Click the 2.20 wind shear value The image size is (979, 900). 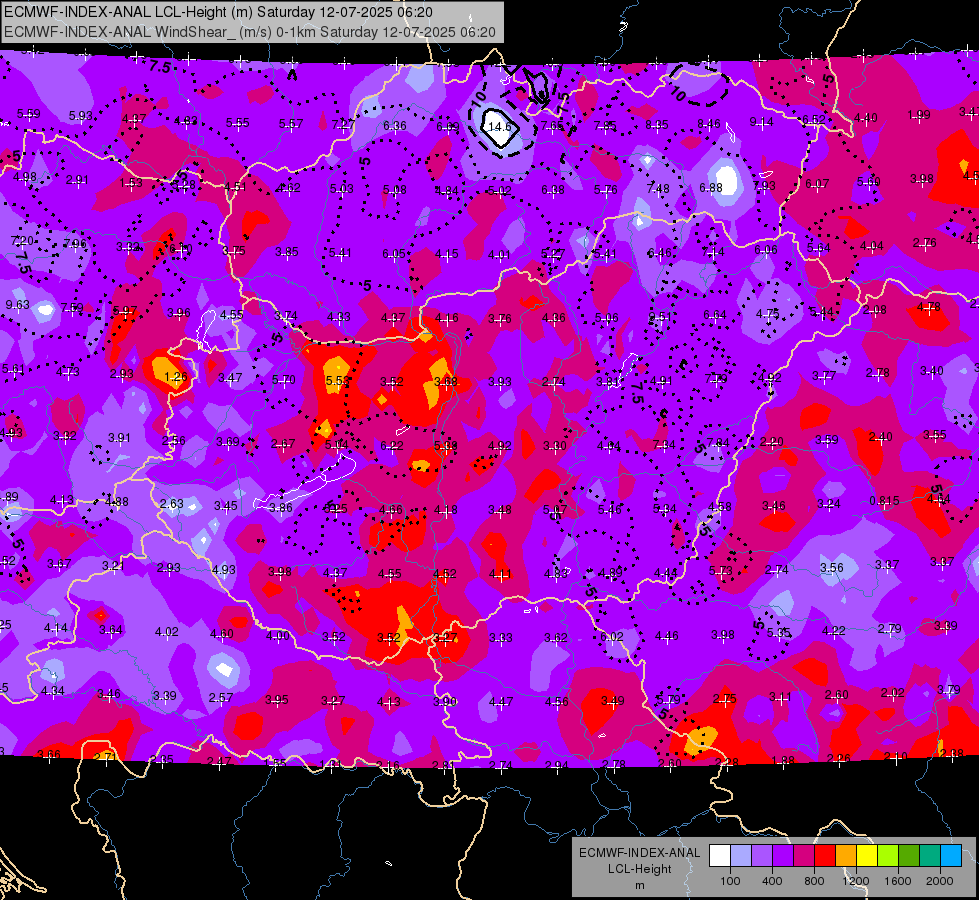[772, 442]
